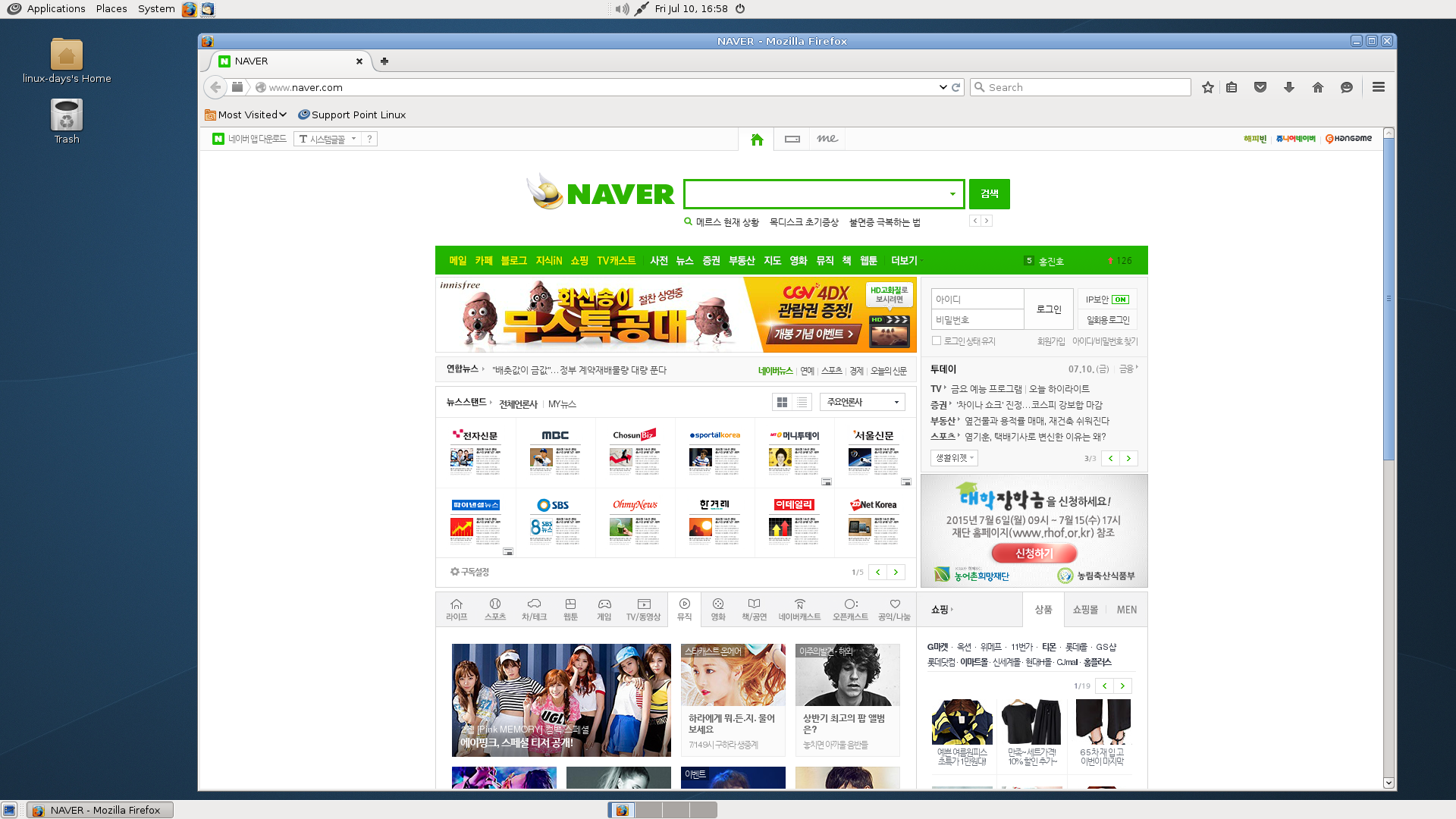Expand the Most Visited bookmarks dropdown
The height and width of the screenshot is (819, 1456).
click(246, 115)
